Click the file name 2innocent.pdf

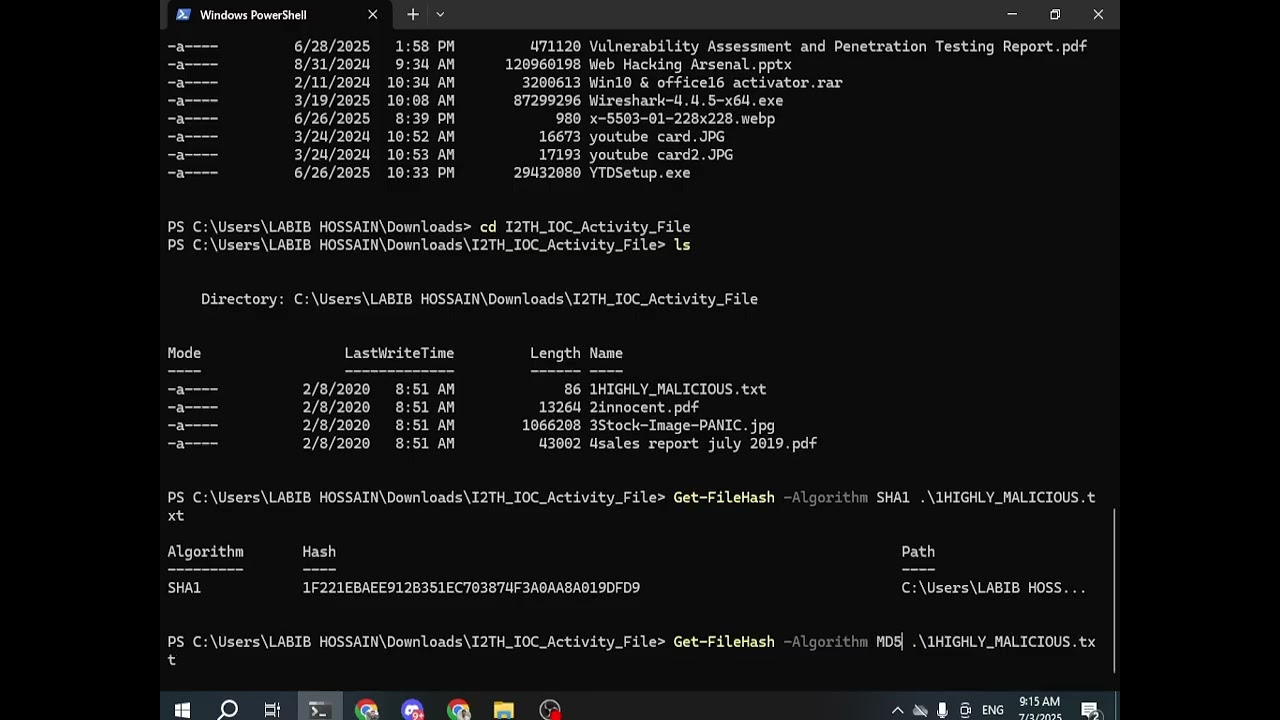coord(644,407)
